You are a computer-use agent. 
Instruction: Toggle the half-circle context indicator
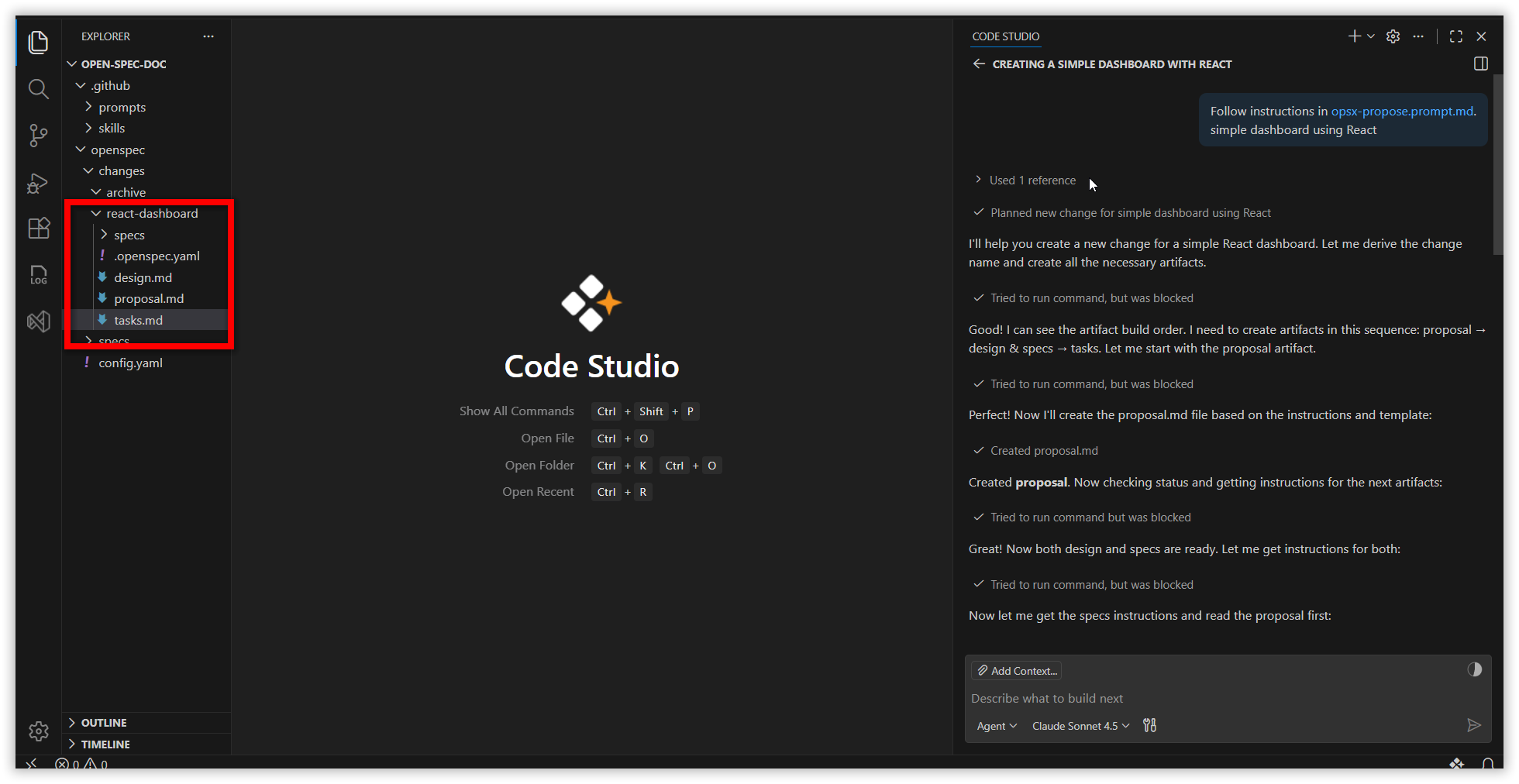(1474, 669)
